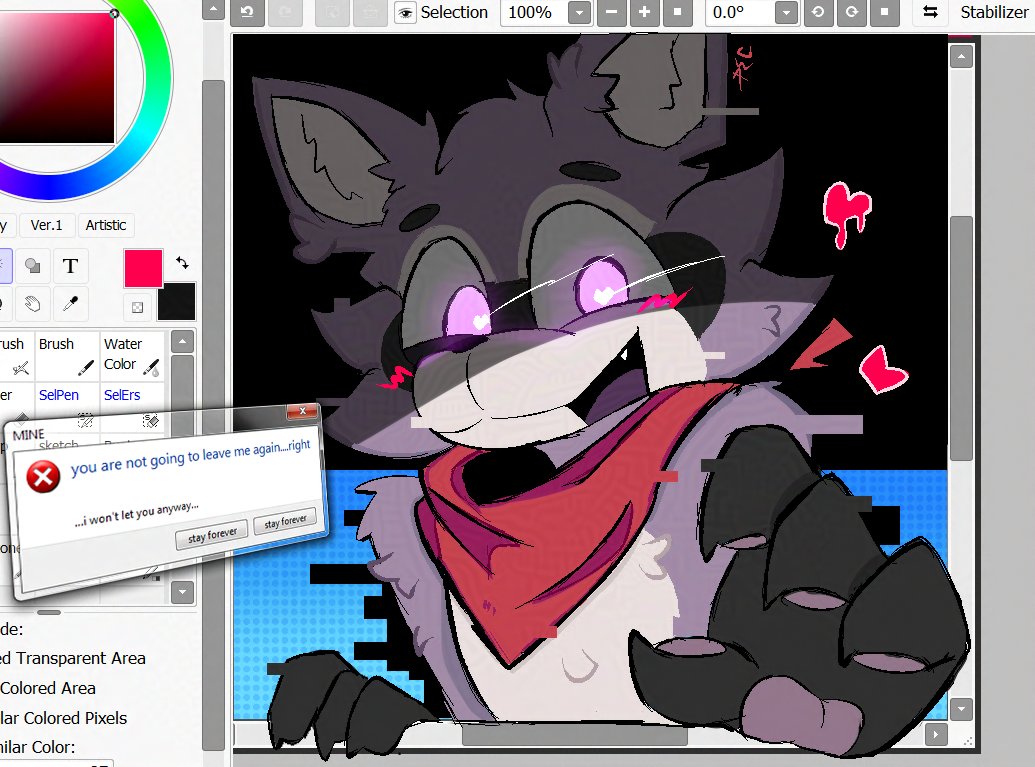Click the right 'stay forever' dialog button
The width and height of the screenshot is (1035, 767).
click(x=285, y=521)
